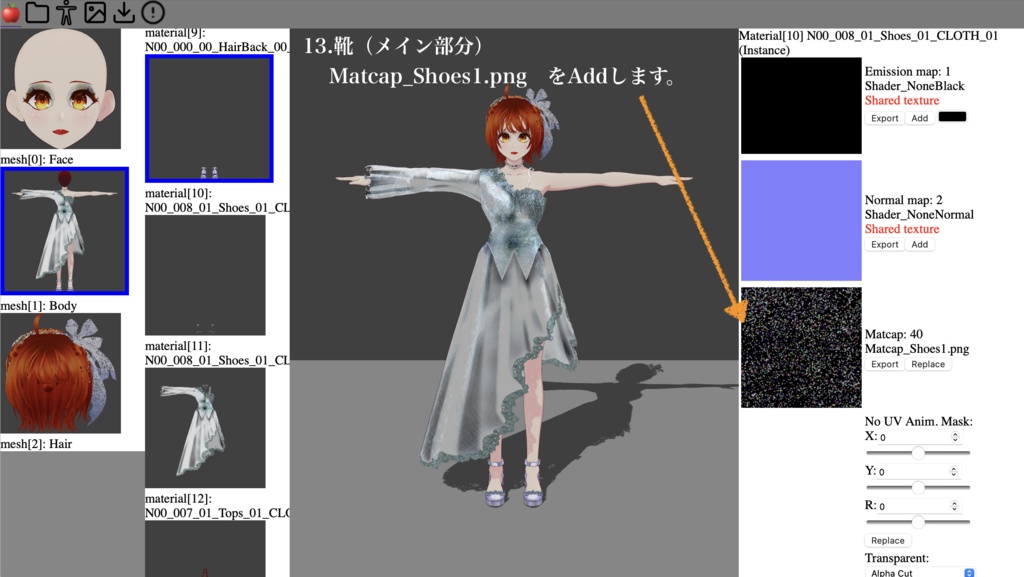Select the mesh[0] Face thumbnail
Image resolution: width=1024 pixels, height=577 pixels.
(x=61, y=89)
